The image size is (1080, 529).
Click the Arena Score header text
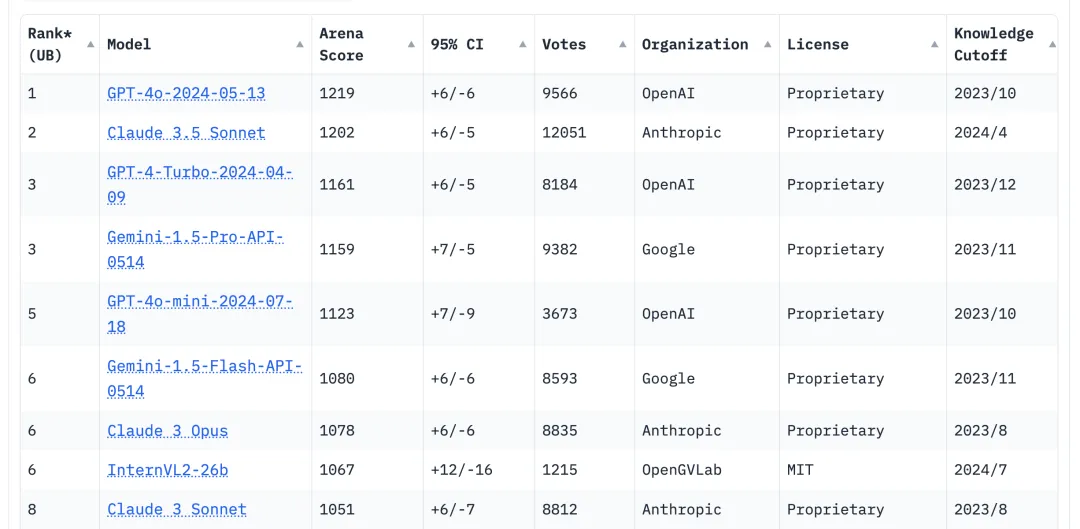[x=341, y=44]
